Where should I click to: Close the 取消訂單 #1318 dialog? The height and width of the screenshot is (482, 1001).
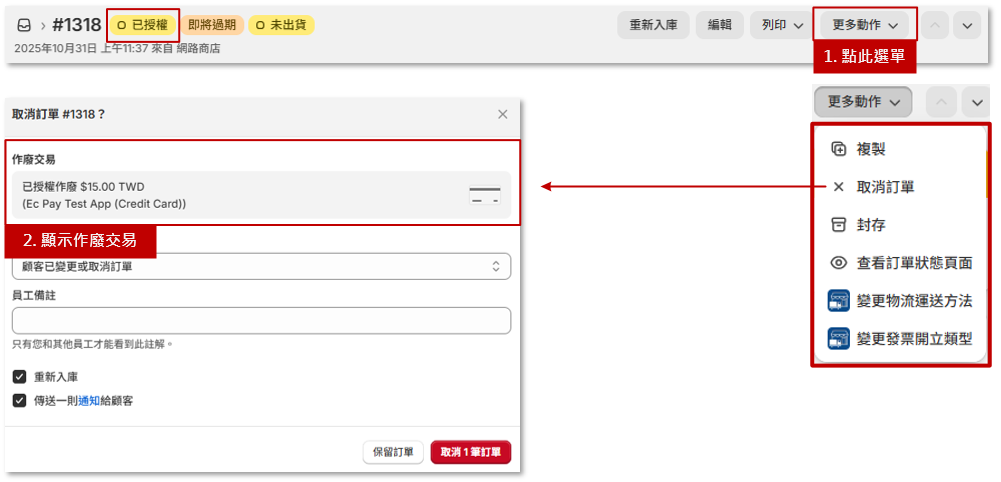click(503, 114)
